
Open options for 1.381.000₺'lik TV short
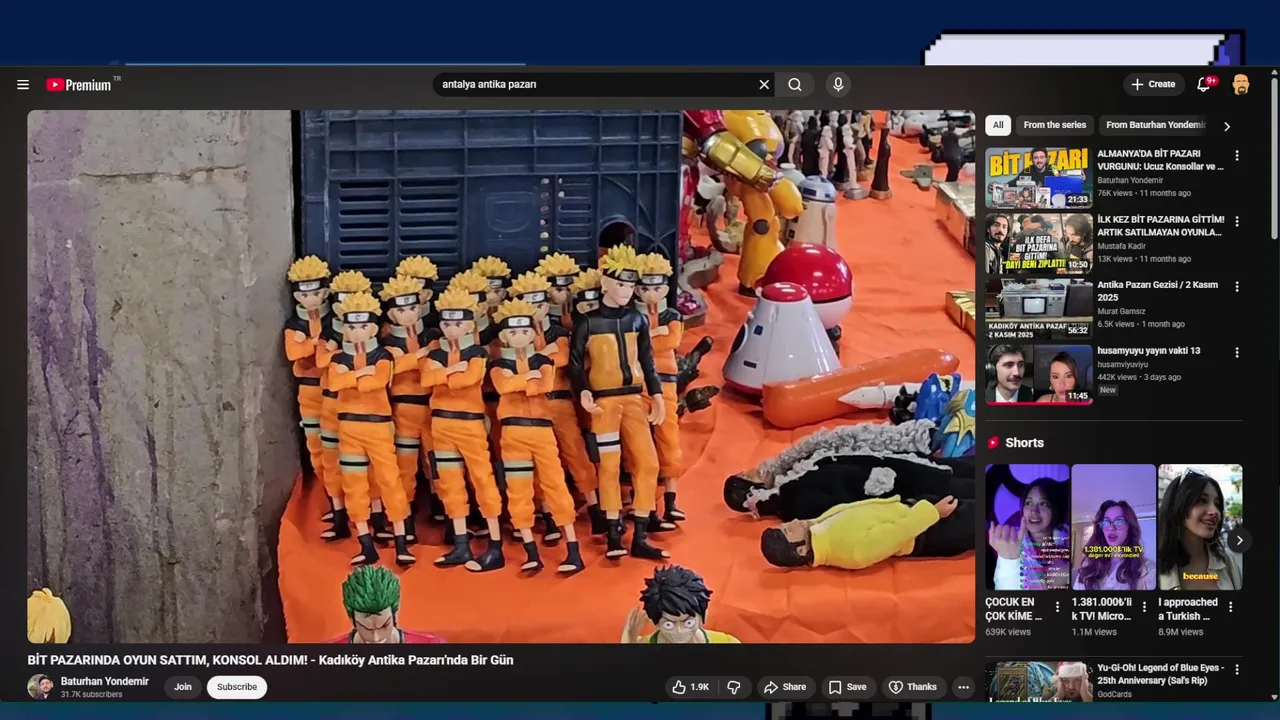pyautogui.click(x=1144, y=607)
